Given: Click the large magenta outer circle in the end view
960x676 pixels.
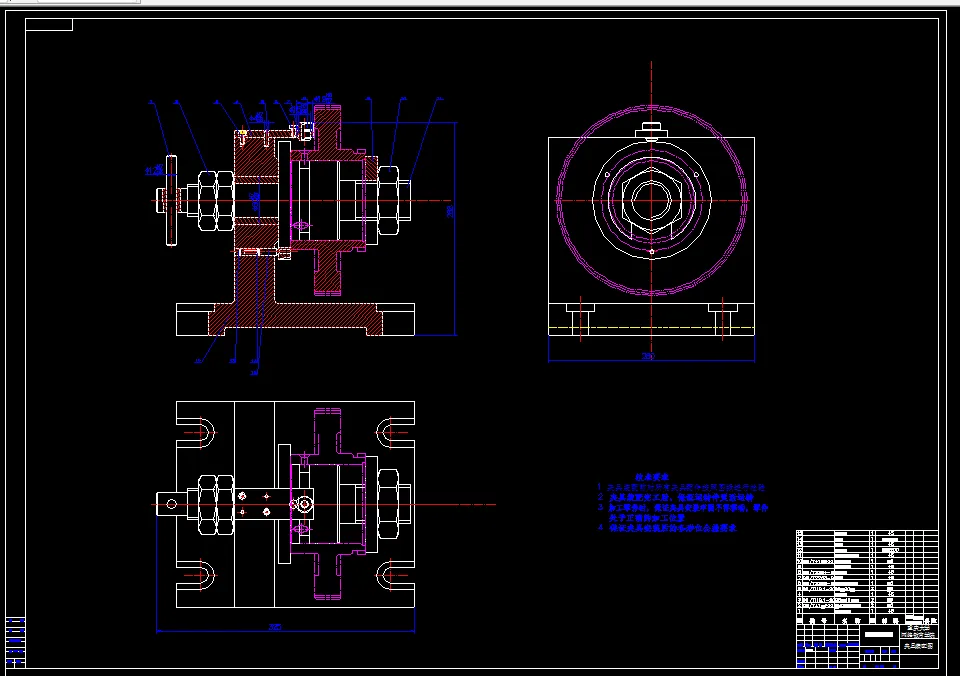Looking at the screenshot, I should pos(651,200).
